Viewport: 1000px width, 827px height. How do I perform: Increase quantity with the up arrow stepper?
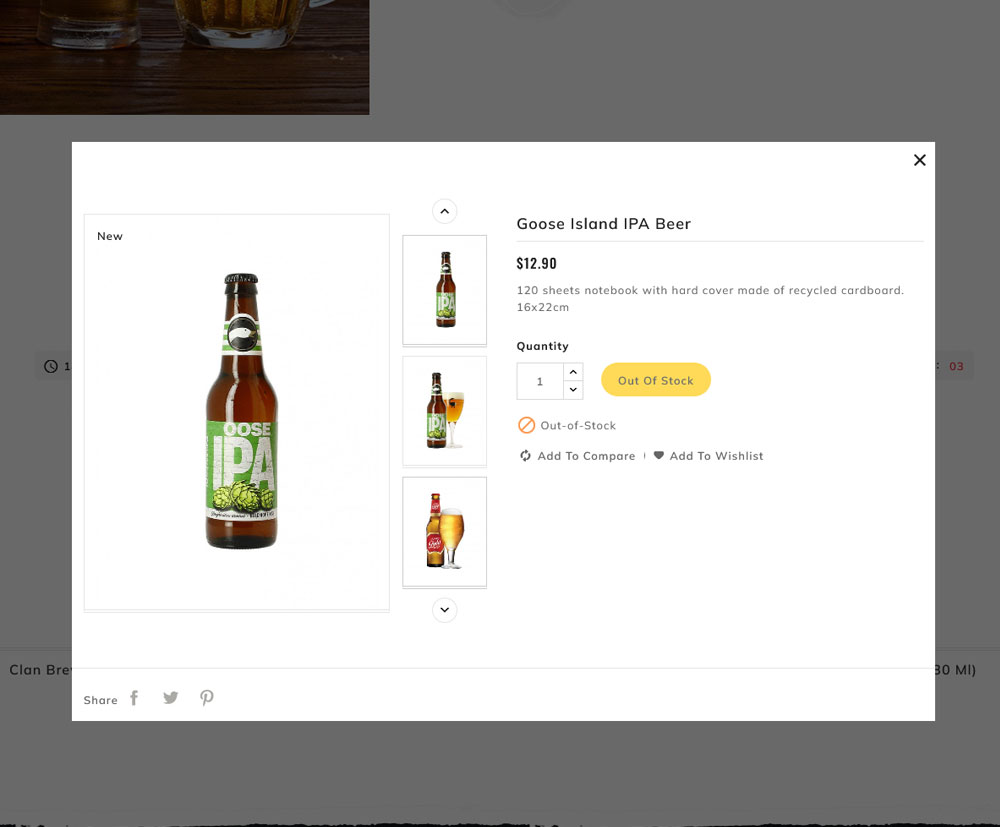[573, 371]
